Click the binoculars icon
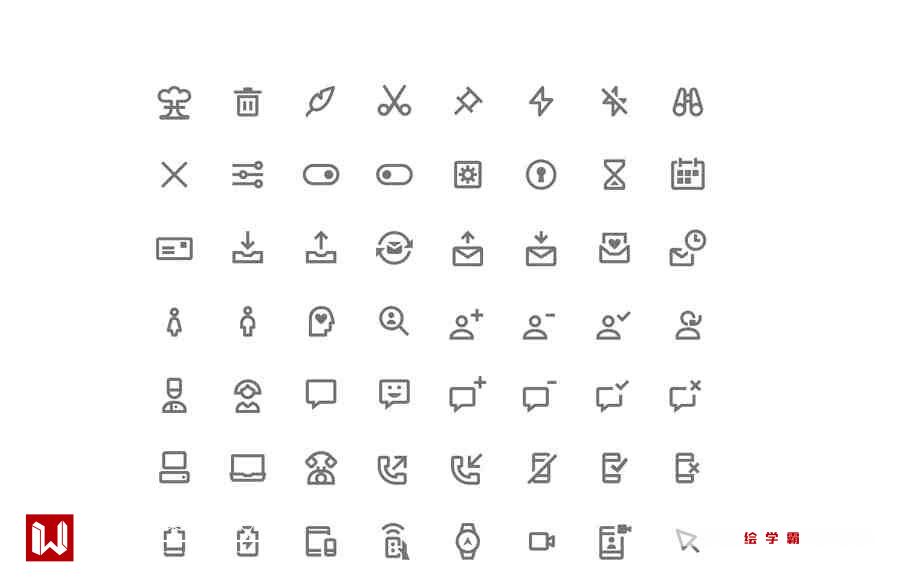 coord(688,102)
